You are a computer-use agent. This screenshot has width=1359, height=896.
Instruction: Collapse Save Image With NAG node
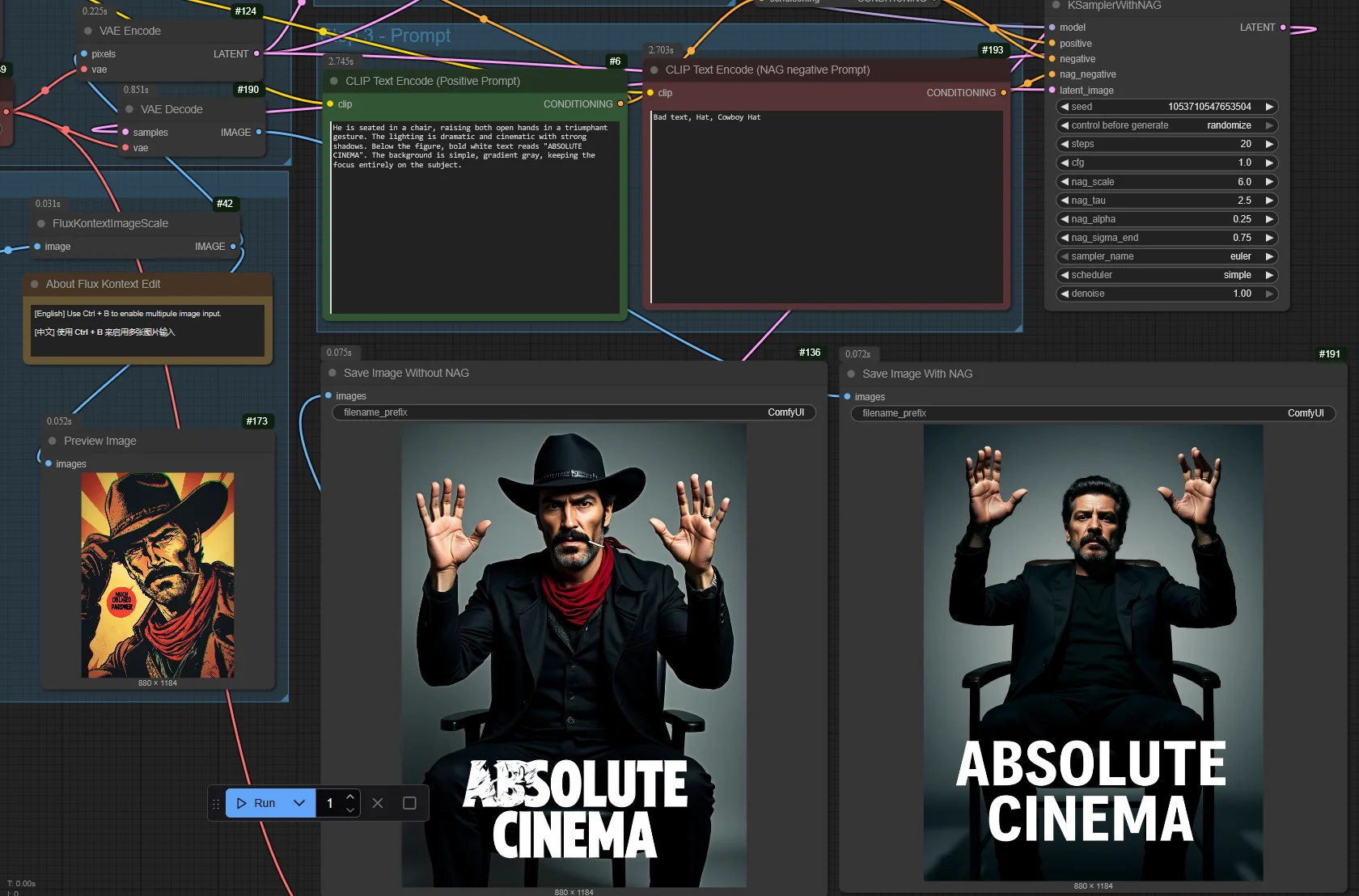click(850, 374)
